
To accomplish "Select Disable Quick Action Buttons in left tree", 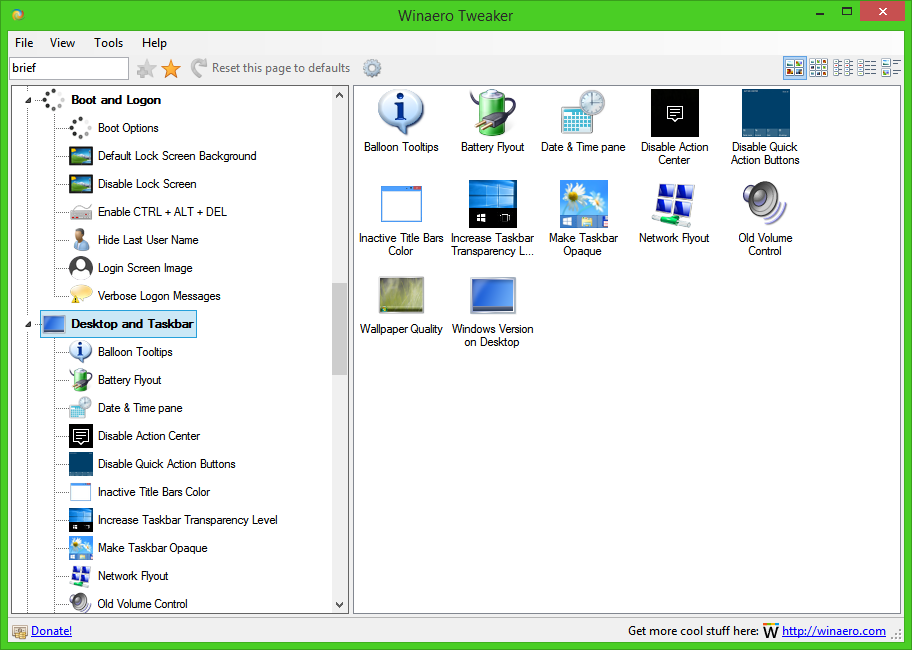I will (x=166, y=464).
